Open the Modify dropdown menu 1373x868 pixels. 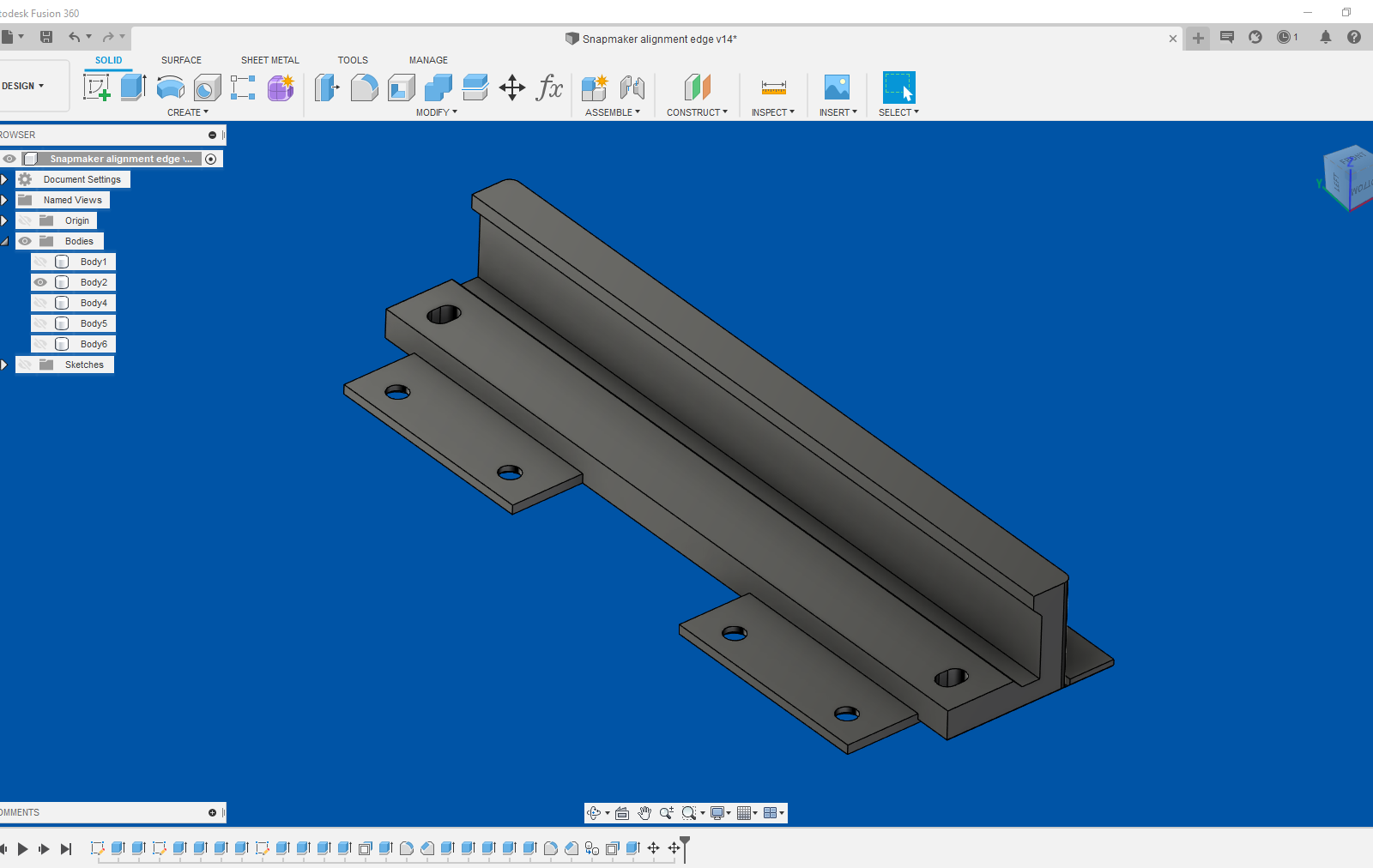click(437, 112)
